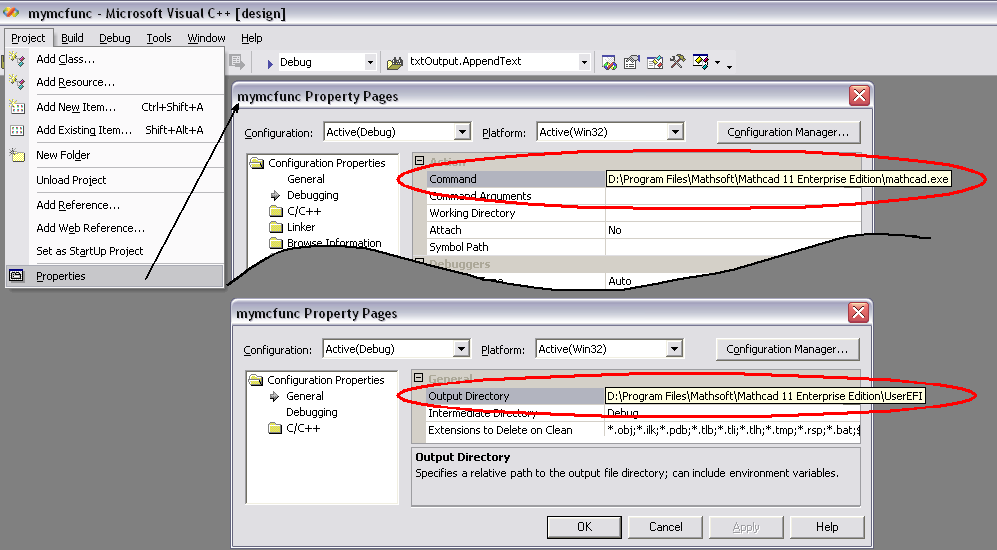This screenshot has height=550, width=997.
Task: Click the Working Directory property row
Action: pos(643,213)
